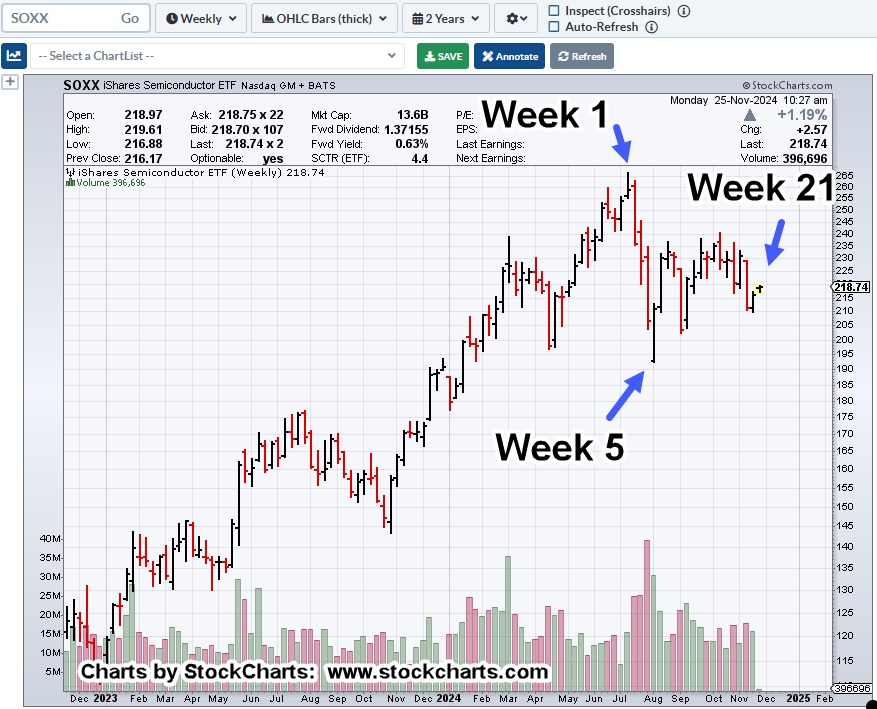Open info icon beside Auto-Refresh
The width and height of the screenshot is (877, 709).
pyautogui.click(x=652, y=27)
